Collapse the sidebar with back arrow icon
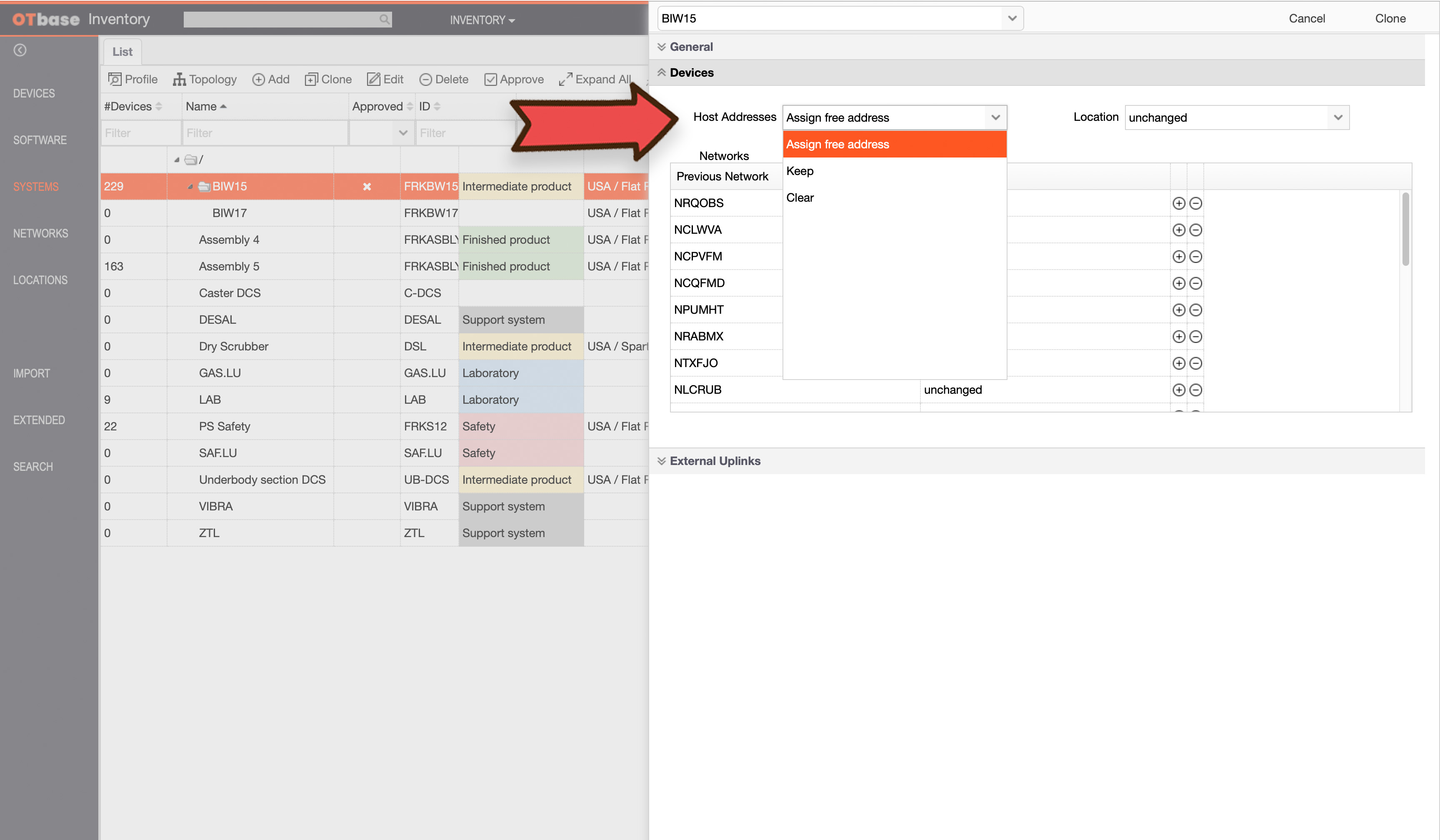This screenshot has height=840, width=1440. [20, 50]
